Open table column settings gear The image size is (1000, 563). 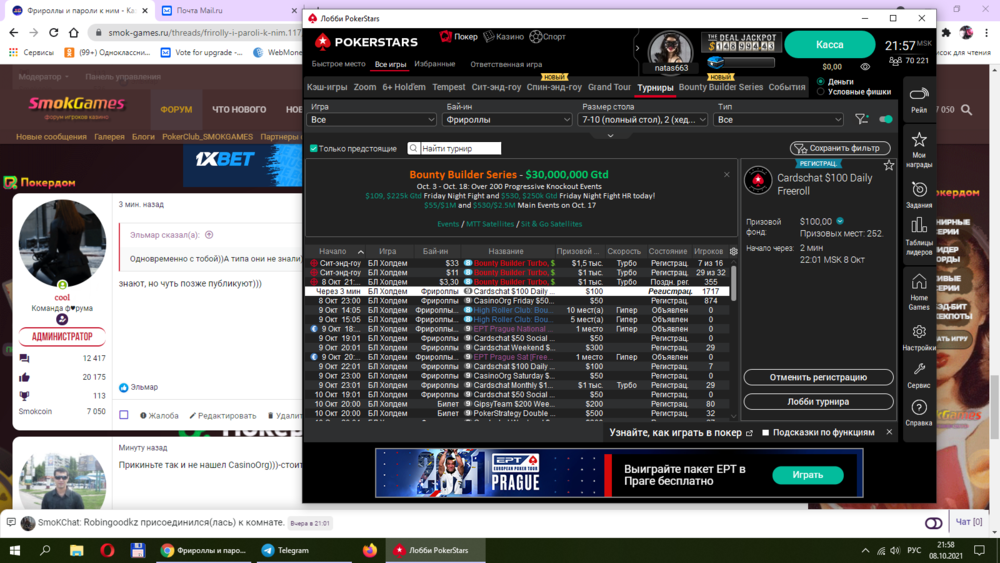pos(733,251)
